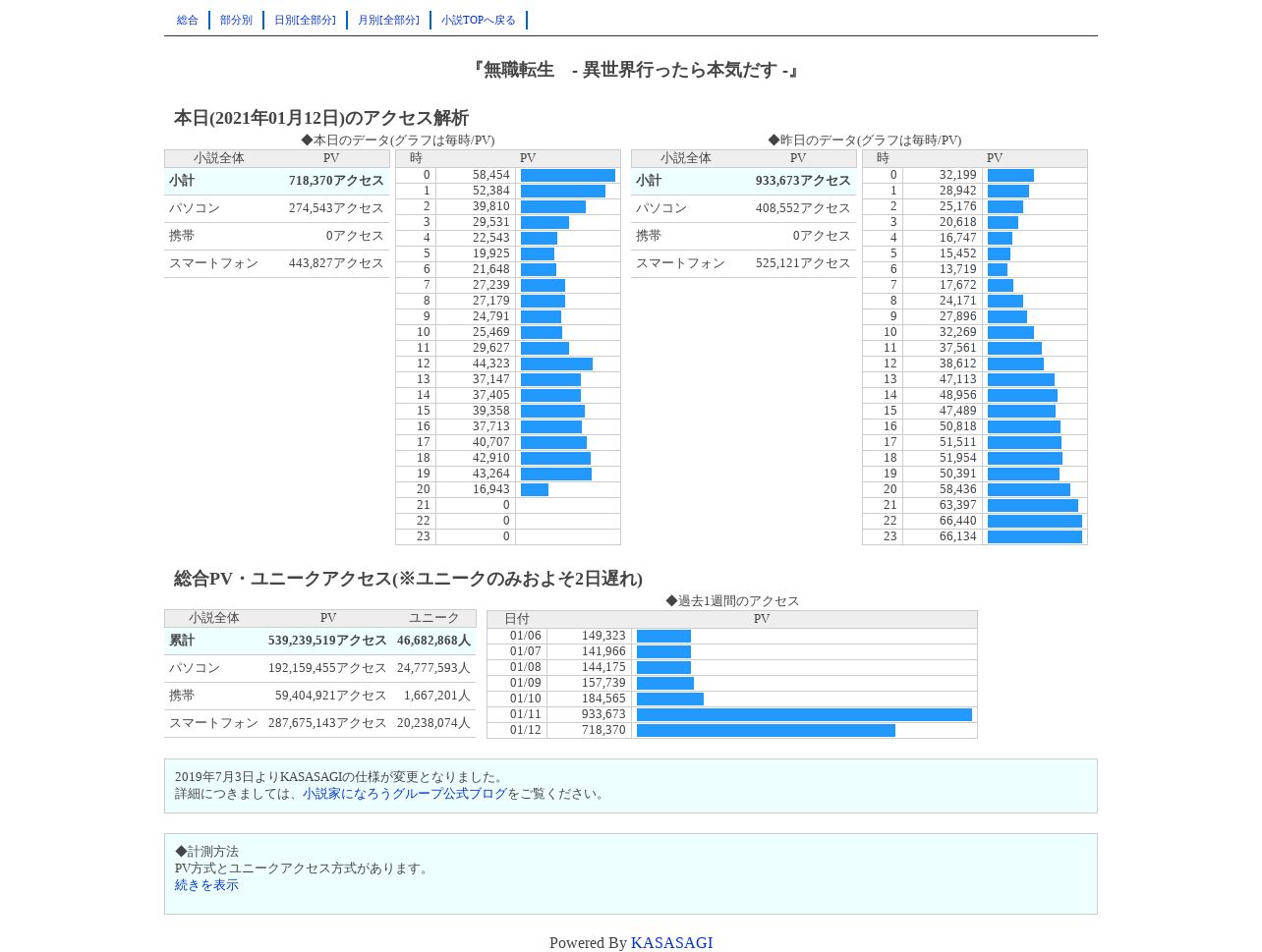
Task: Click the blue bar for yesterday's hour 23
Action: pyautogui.click(x=1035, y=537)
